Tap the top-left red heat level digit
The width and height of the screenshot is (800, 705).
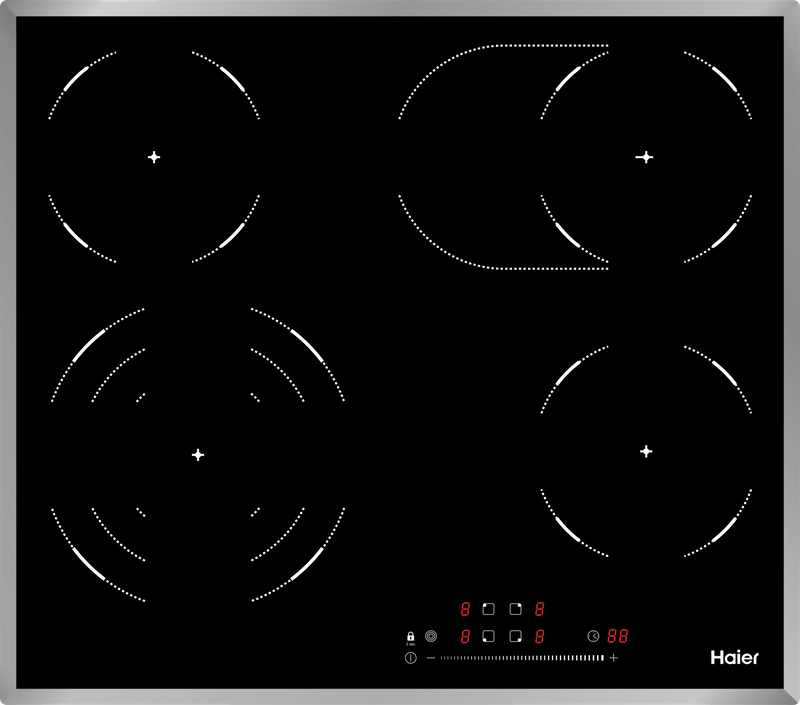pos(465,608)
